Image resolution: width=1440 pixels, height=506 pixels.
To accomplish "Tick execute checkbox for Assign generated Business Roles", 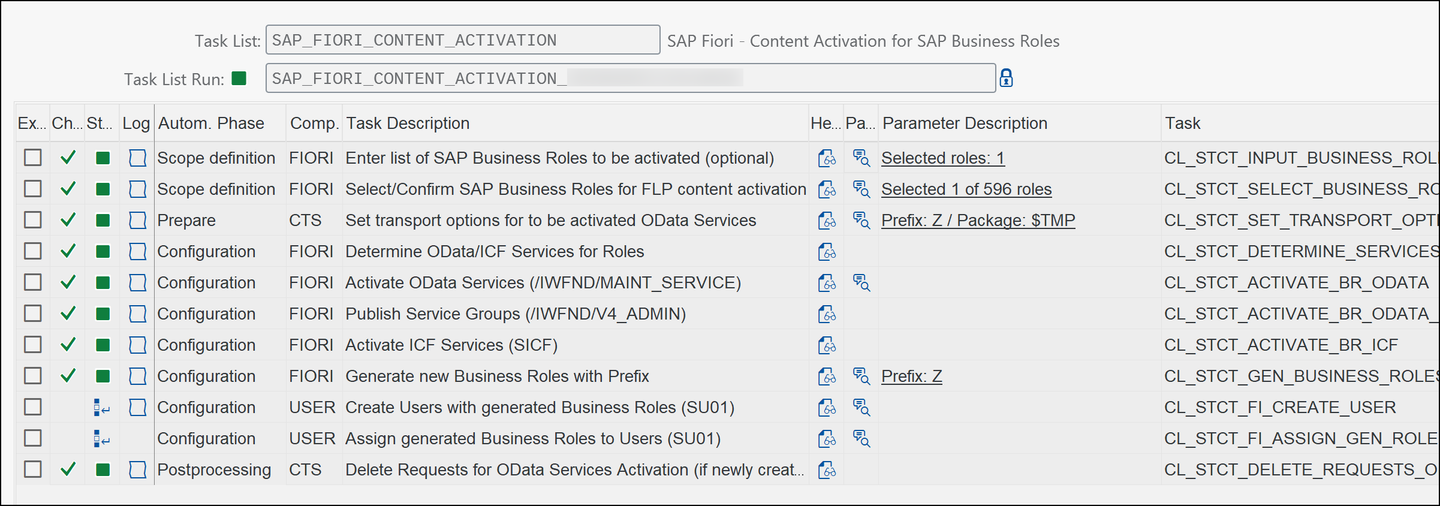I will pos(33,438).
